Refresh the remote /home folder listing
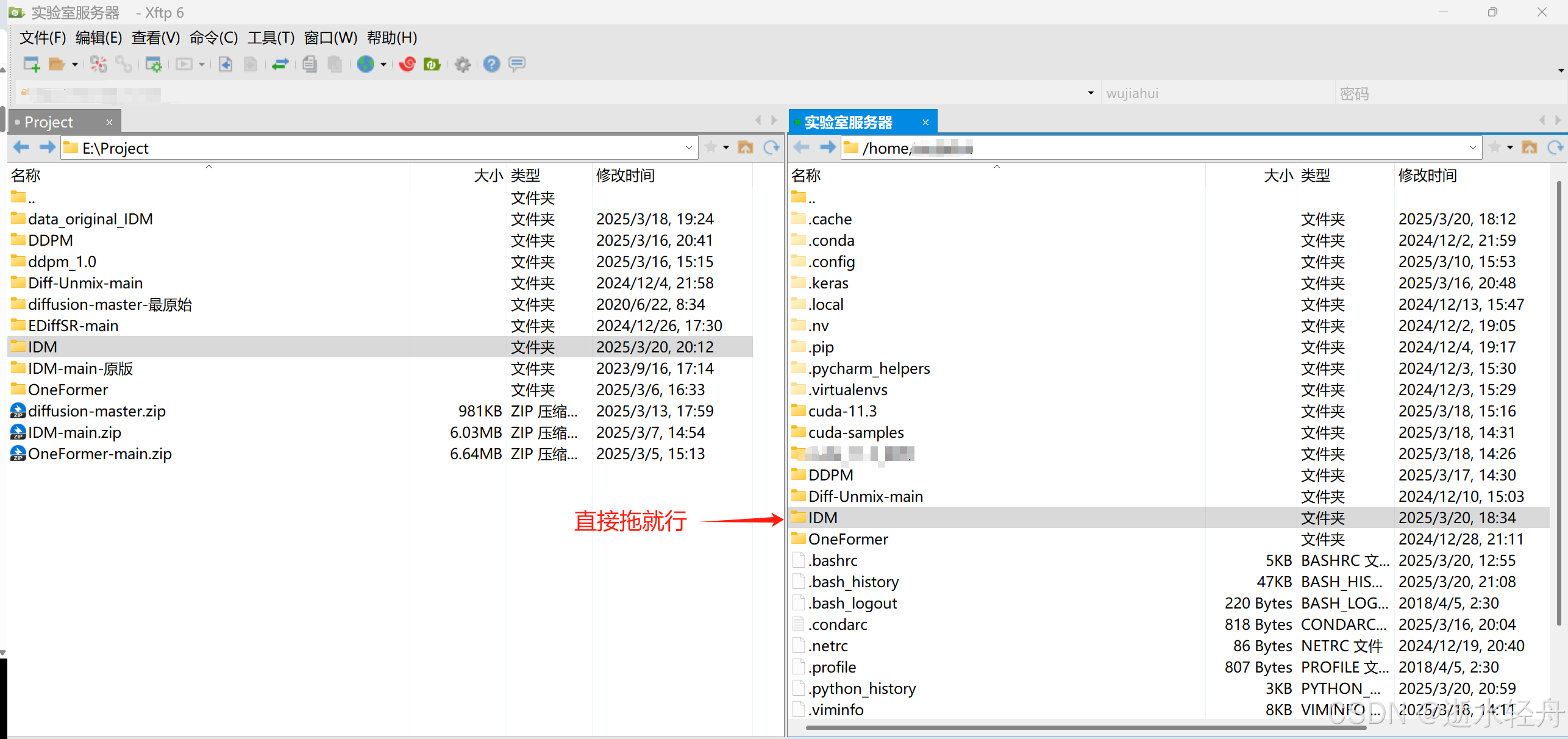The image size is (1568, 739). click(1555, 148)
